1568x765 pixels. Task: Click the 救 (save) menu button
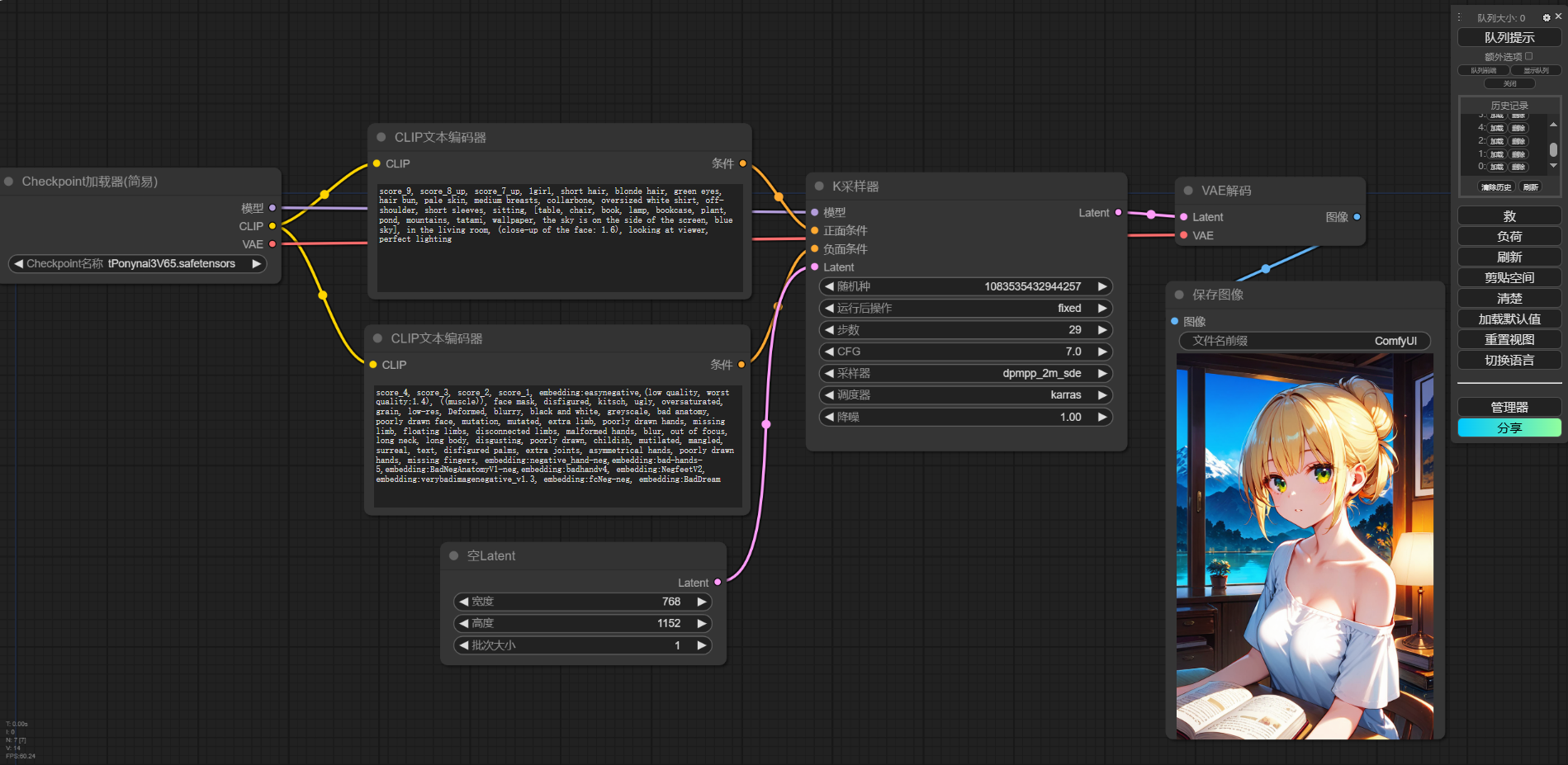pos(1509,216)
